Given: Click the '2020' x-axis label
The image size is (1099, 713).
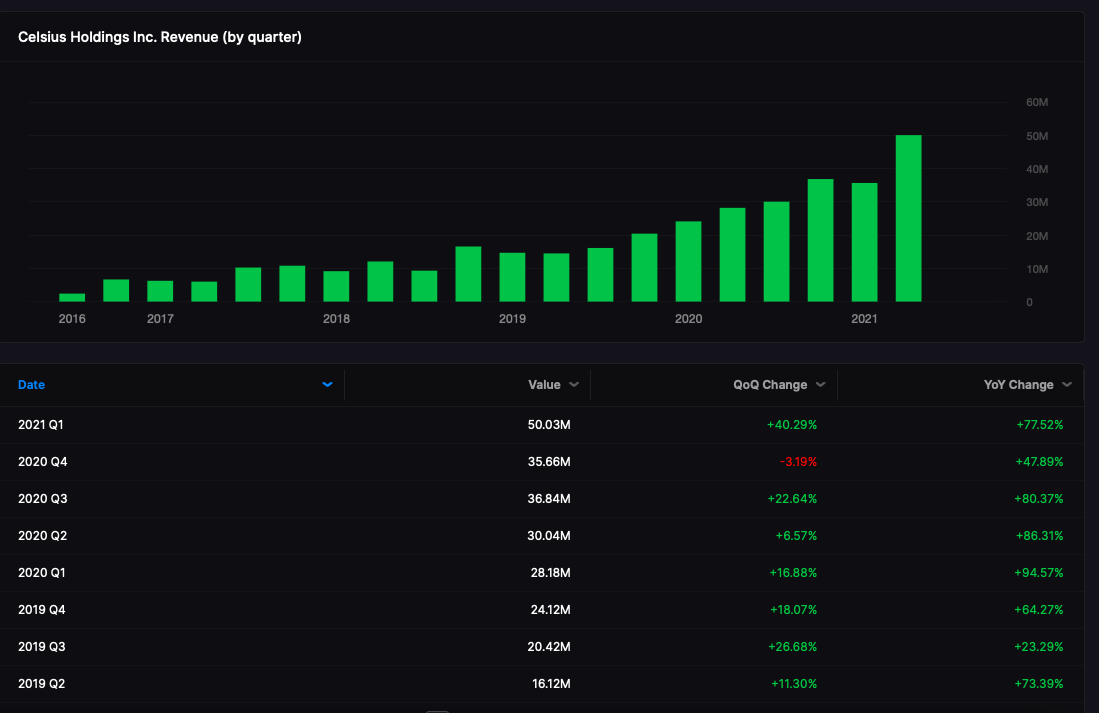Looking at the screenshot, I should pyautogui.click(x=688, y=319).
